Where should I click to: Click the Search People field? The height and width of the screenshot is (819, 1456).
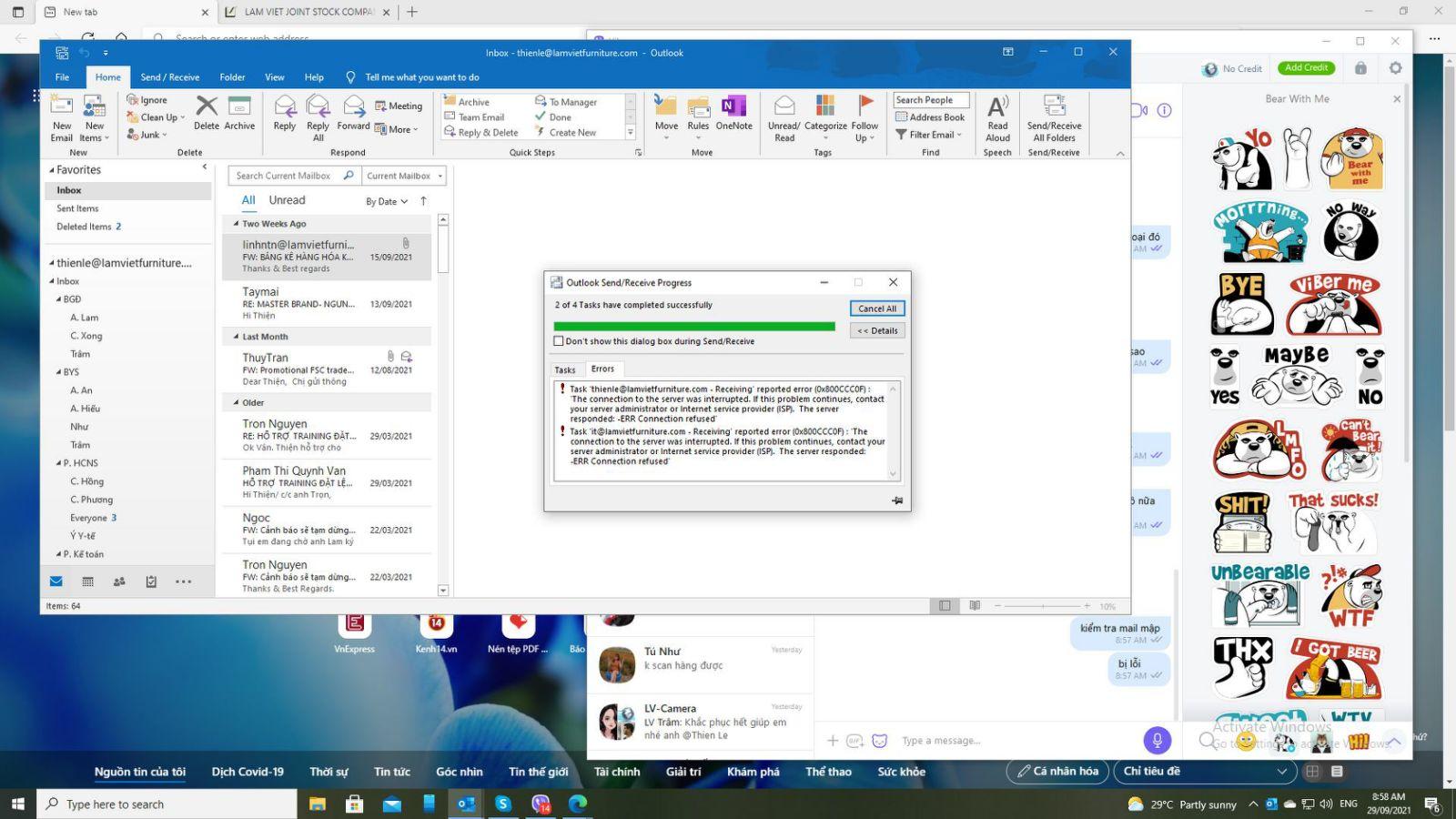pyautogui.click(x=931, y=100)
